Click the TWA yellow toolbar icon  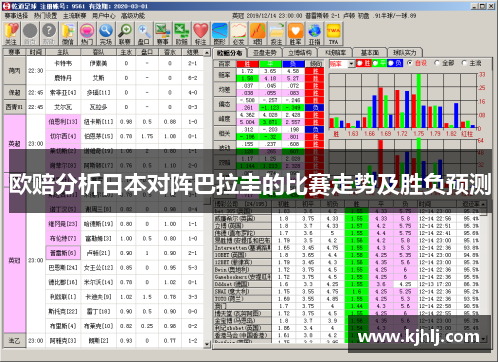point(333,33)
